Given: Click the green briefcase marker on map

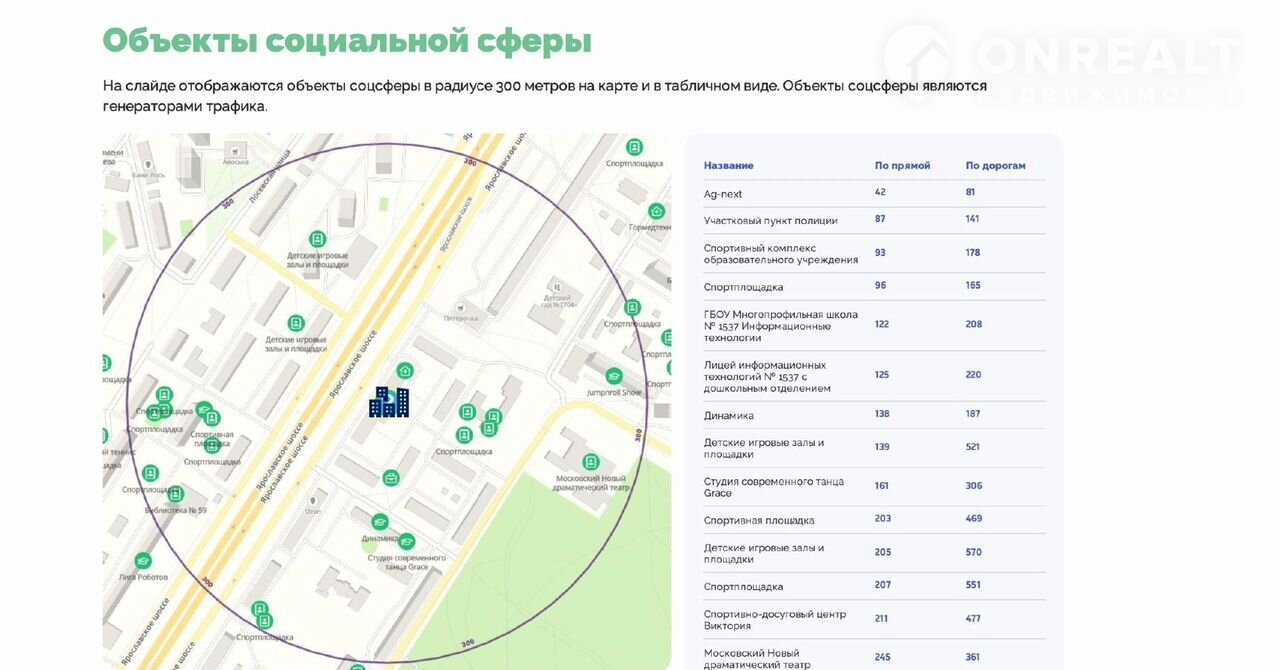Looking at the screenshot, I should point(391,478).
